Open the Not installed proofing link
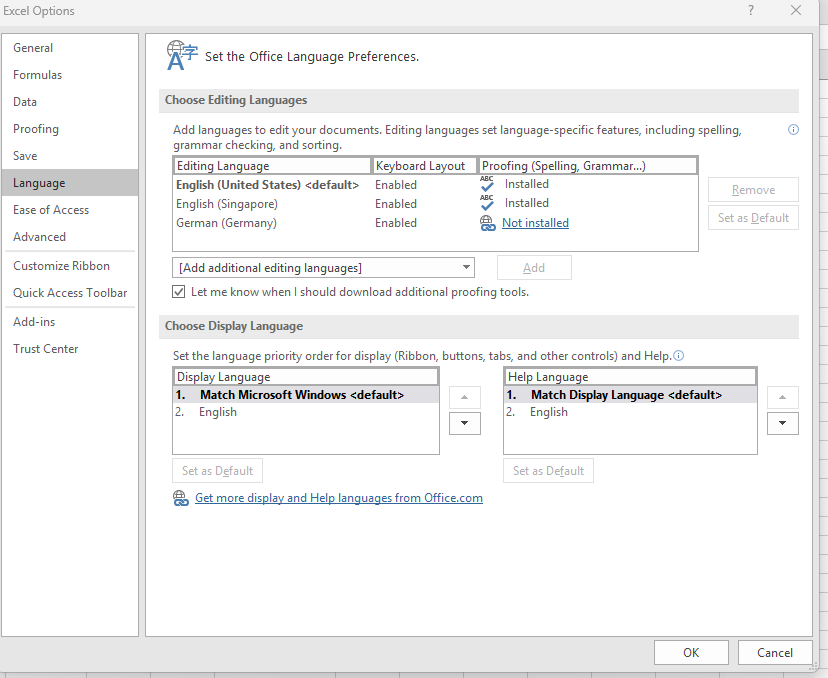The width and height of the screenshot is (828, 678). coord(535,223)
